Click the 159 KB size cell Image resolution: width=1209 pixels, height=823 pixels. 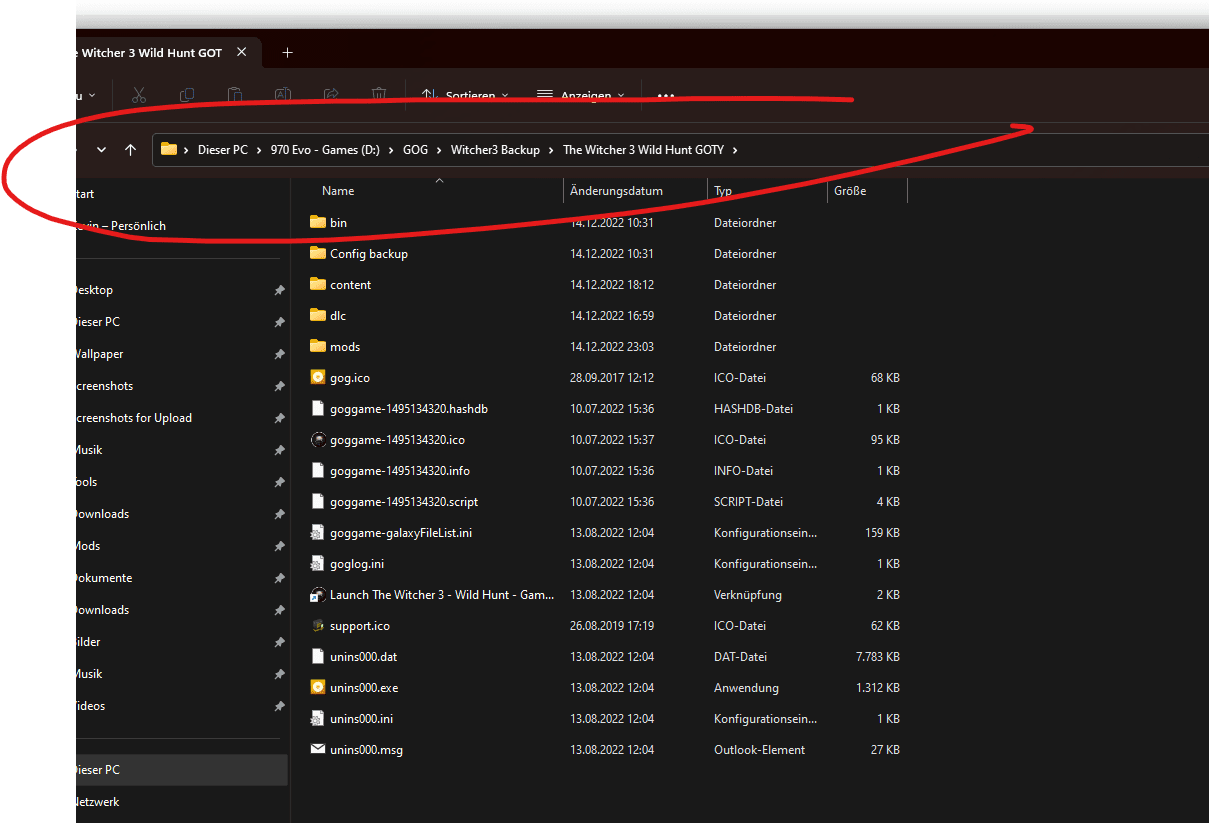882,532
